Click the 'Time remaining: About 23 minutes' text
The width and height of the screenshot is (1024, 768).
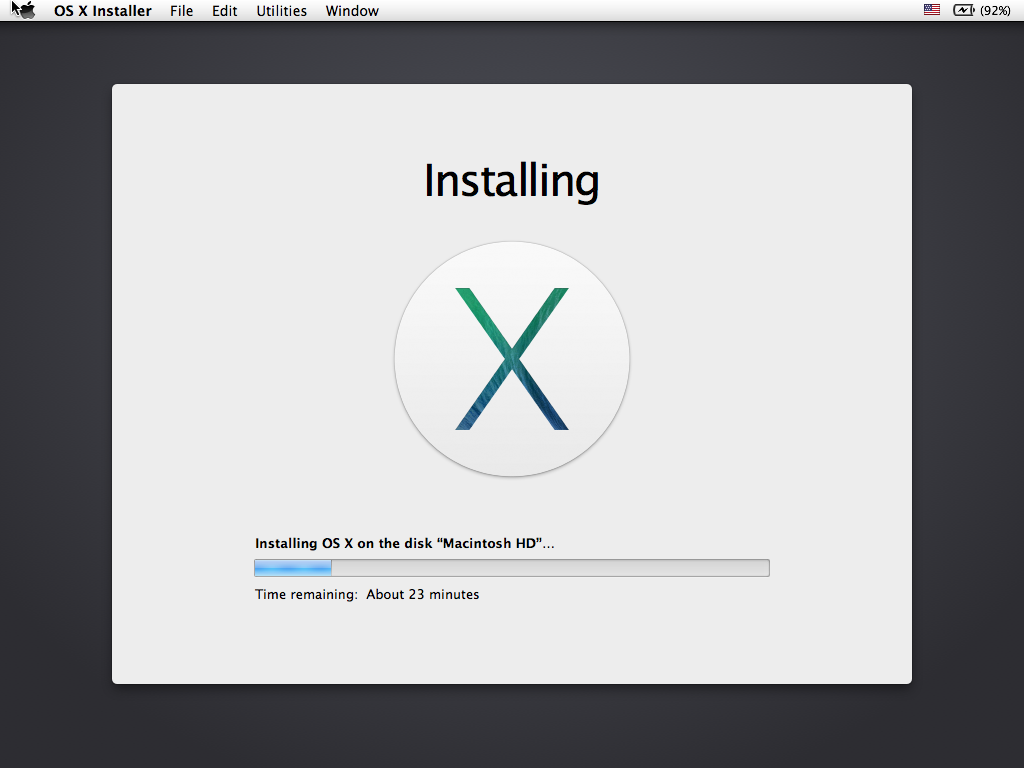pos(367,594)
